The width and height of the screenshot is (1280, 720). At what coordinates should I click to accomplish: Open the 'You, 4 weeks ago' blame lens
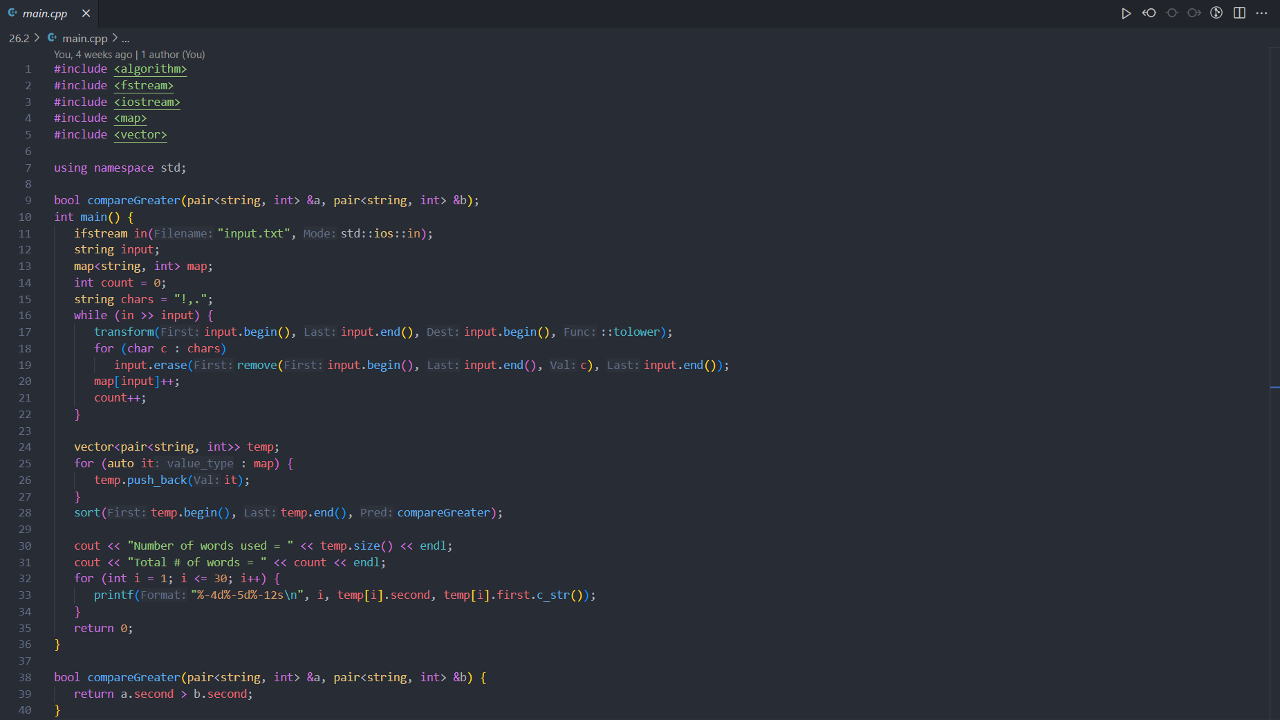point(93,54)
